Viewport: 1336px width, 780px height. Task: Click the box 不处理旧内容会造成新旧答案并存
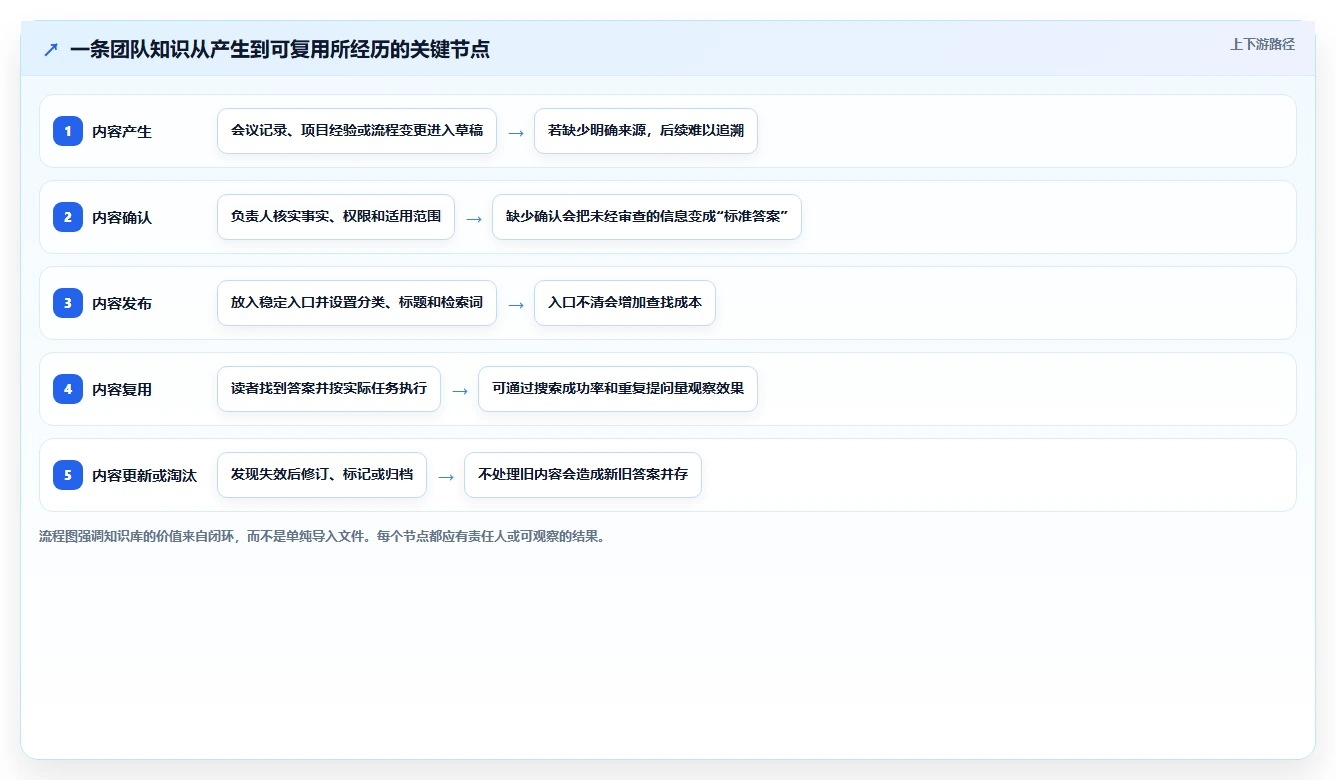point(583,475)
